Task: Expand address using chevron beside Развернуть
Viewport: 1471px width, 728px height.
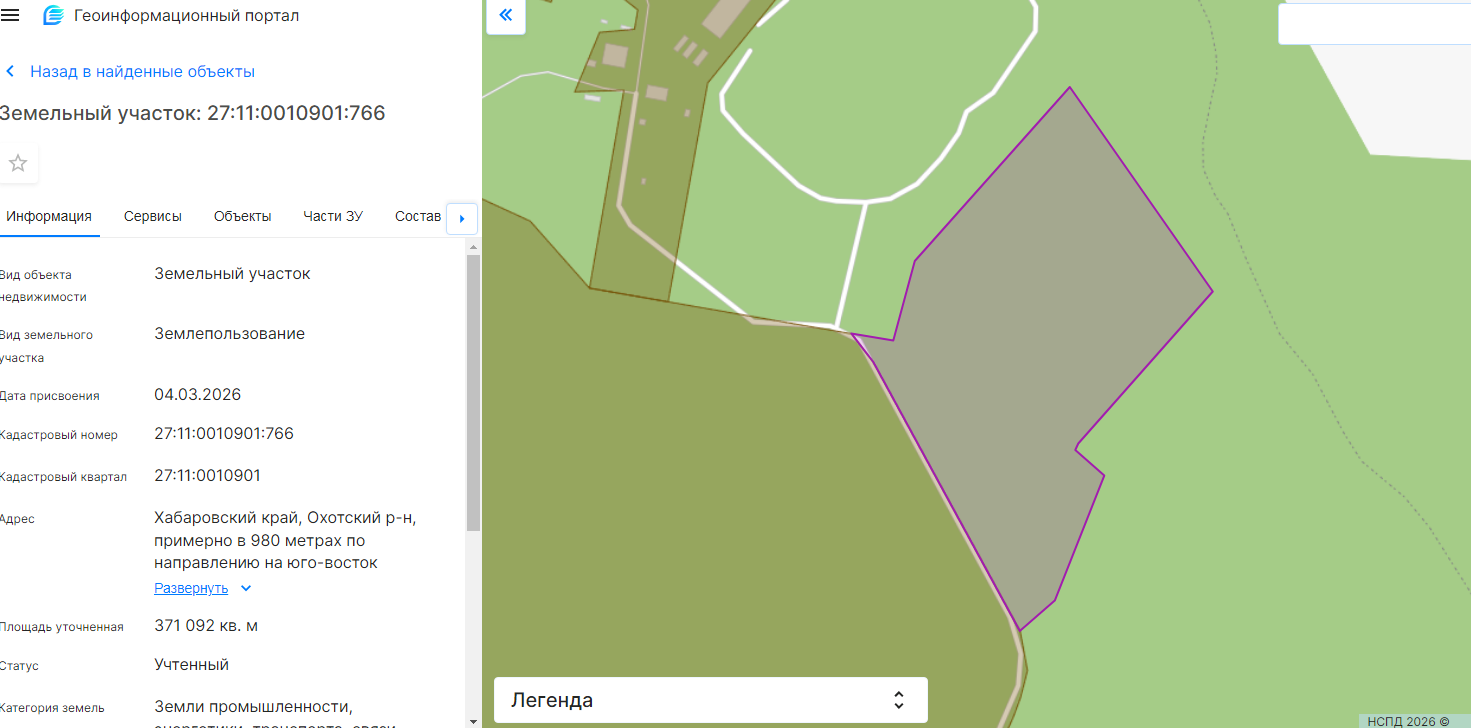Action: point(246,588)
